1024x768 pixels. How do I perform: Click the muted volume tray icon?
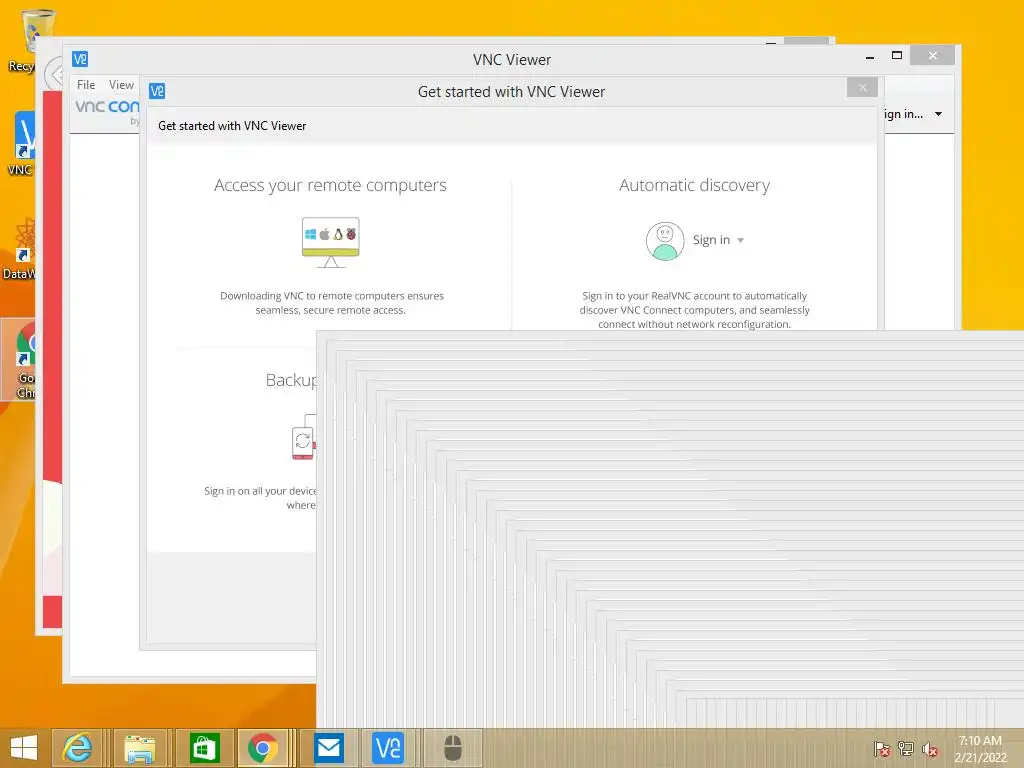[929, 749]
